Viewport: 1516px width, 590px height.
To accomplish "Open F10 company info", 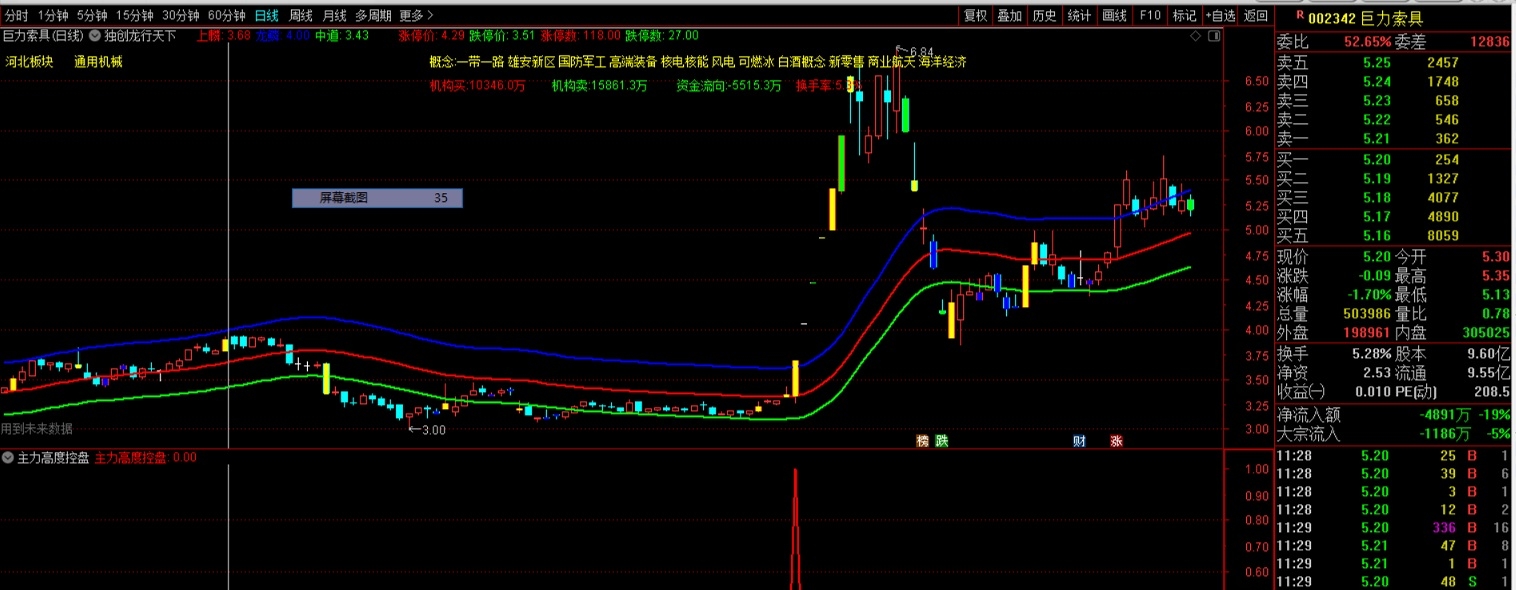I will coord(1150,16).
